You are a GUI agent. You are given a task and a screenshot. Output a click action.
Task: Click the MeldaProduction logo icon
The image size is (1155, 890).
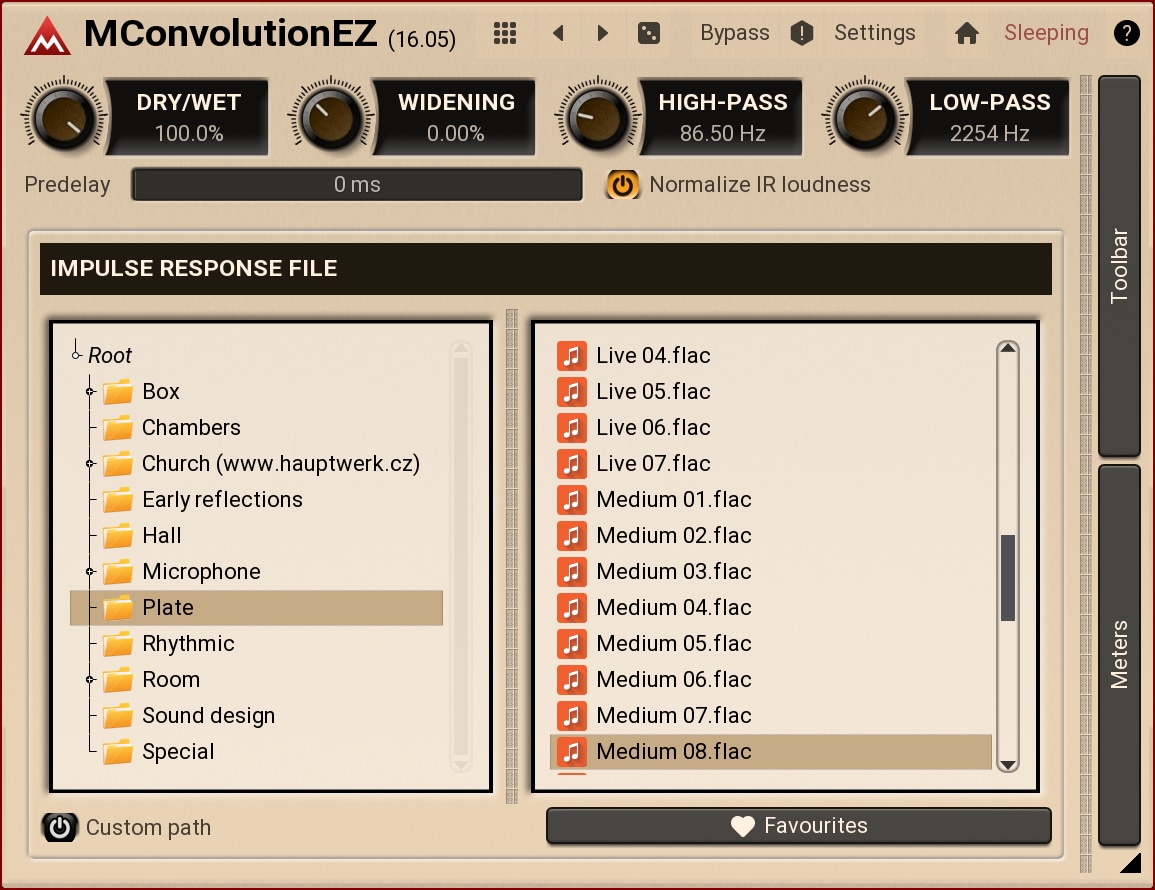(47, 35)
